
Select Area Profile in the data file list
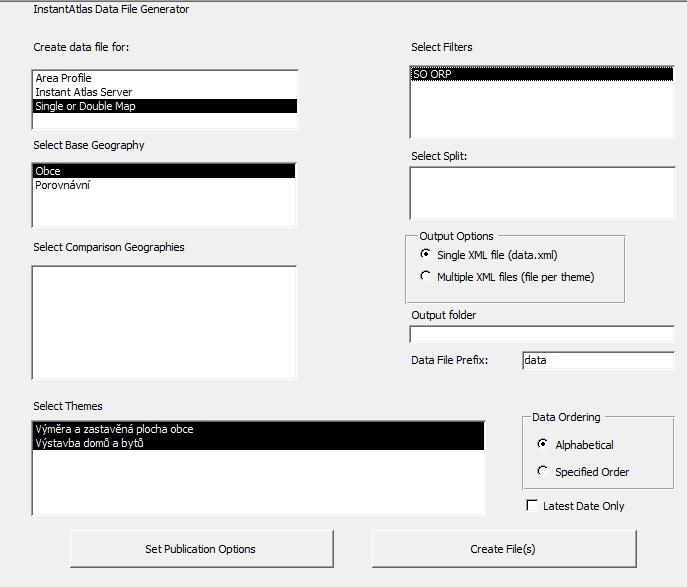(x=165, y=78)
